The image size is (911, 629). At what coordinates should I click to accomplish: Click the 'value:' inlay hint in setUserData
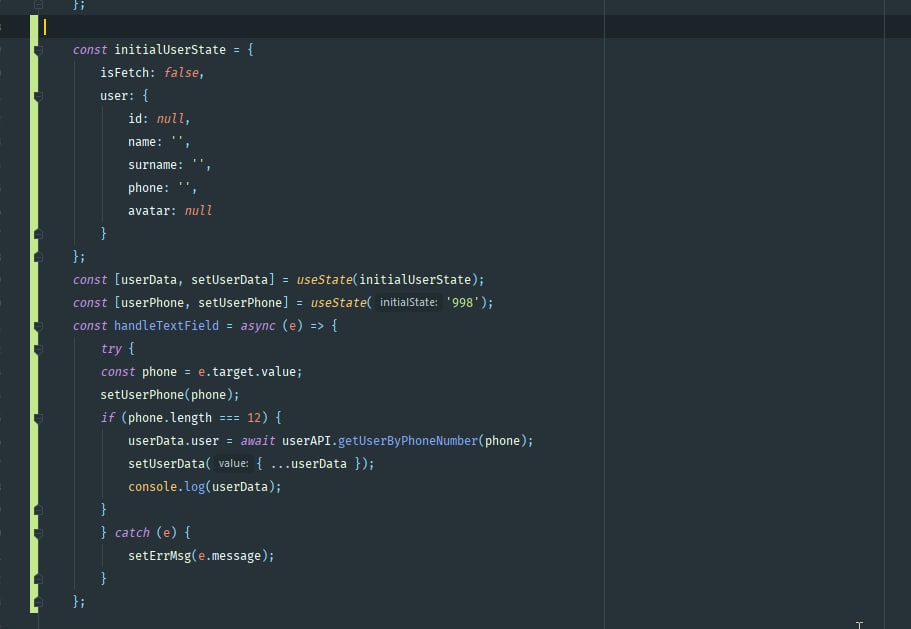tap(233, 463)
